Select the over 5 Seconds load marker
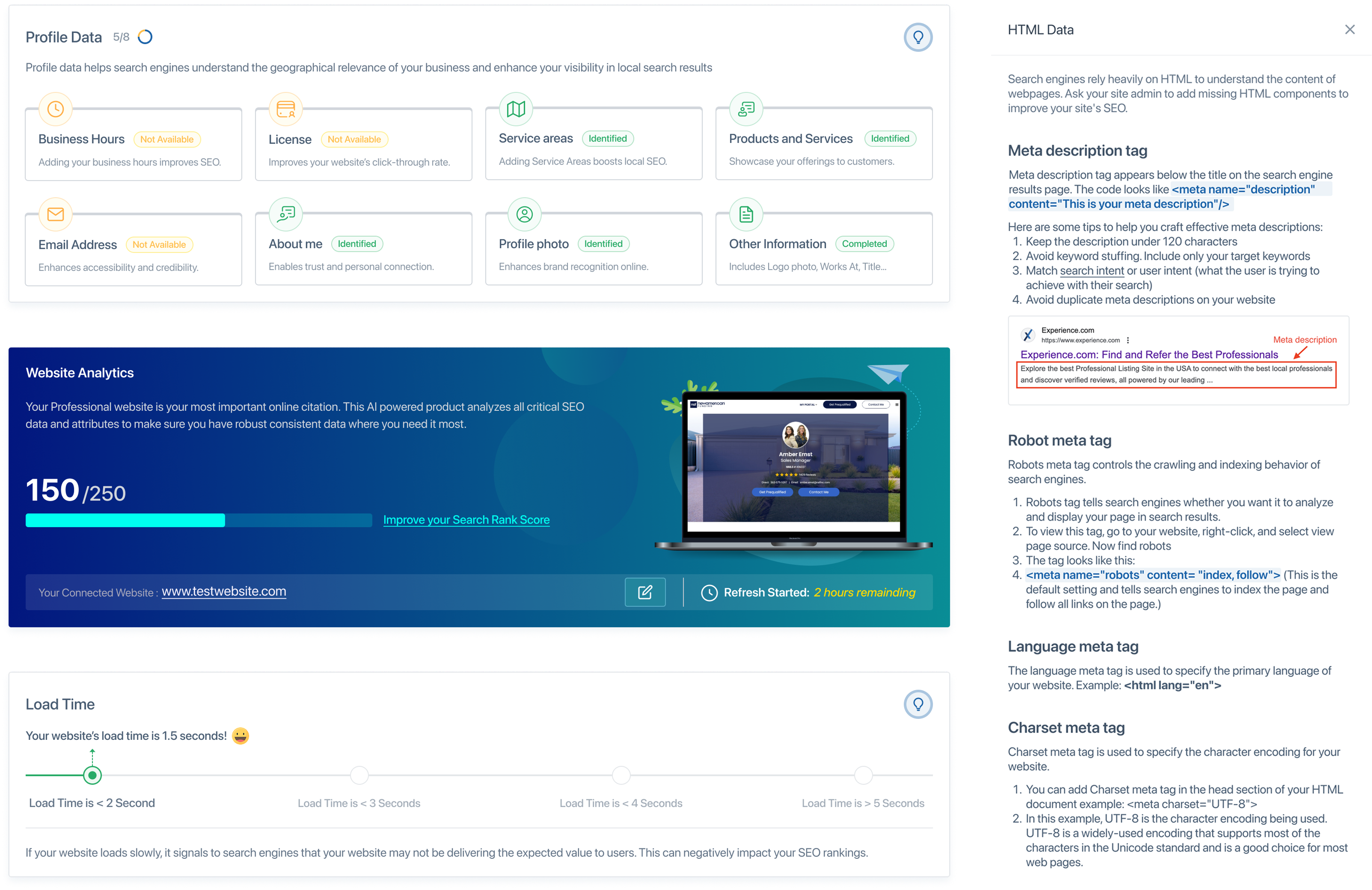Image resolution: width=1372 pixels, height=890 pixels. (863, 775)
